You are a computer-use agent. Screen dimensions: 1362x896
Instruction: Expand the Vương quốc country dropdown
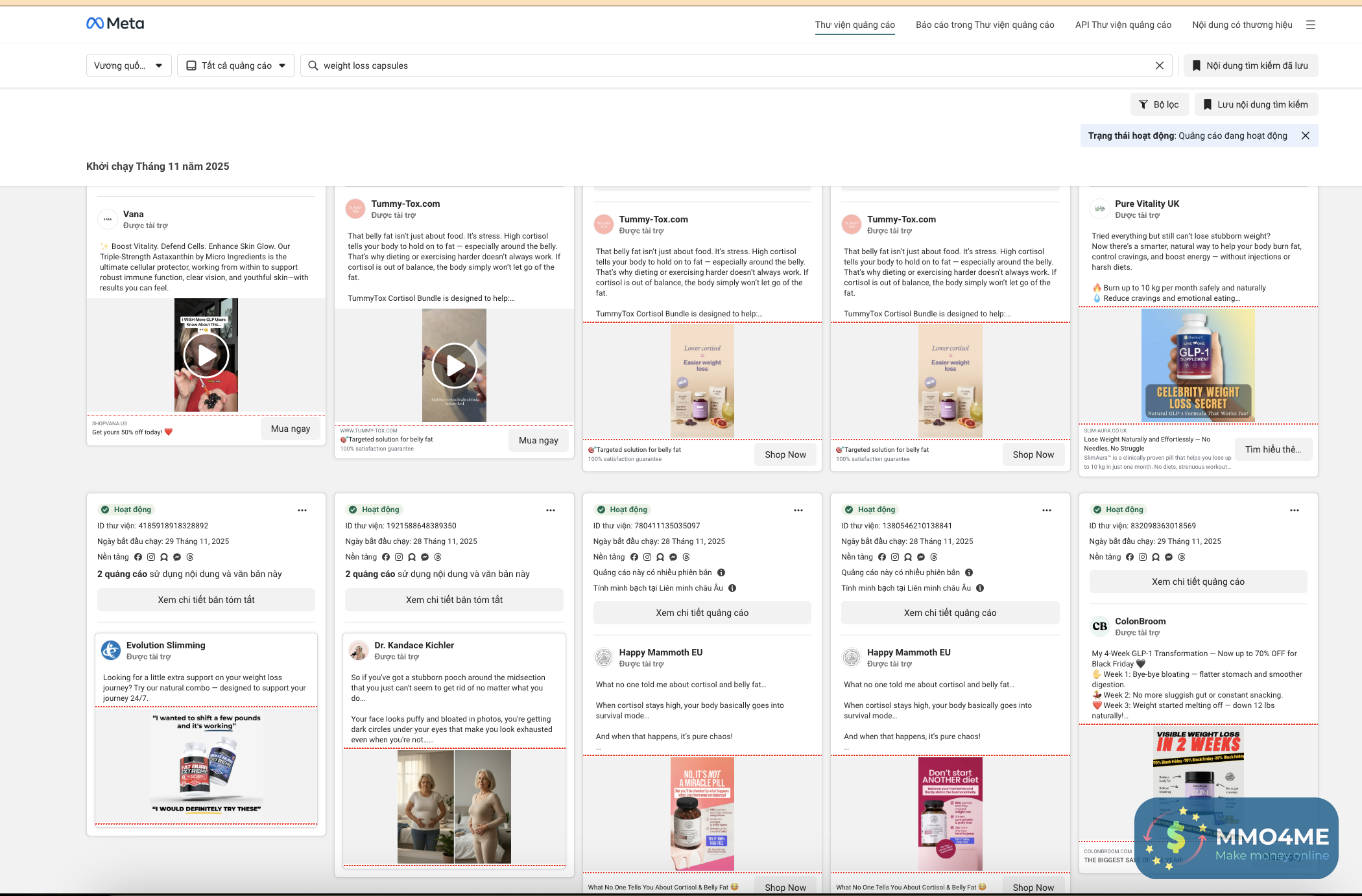tap(128, 65)
